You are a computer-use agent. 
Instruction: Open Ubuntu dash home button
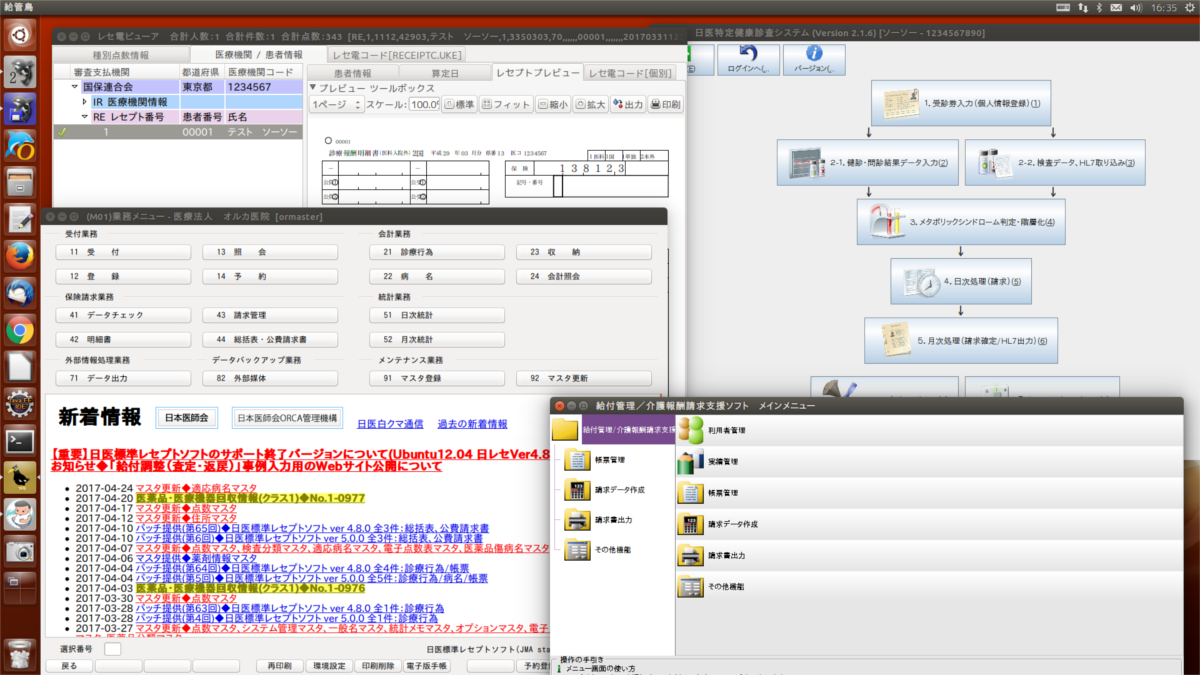coord(20,35)
